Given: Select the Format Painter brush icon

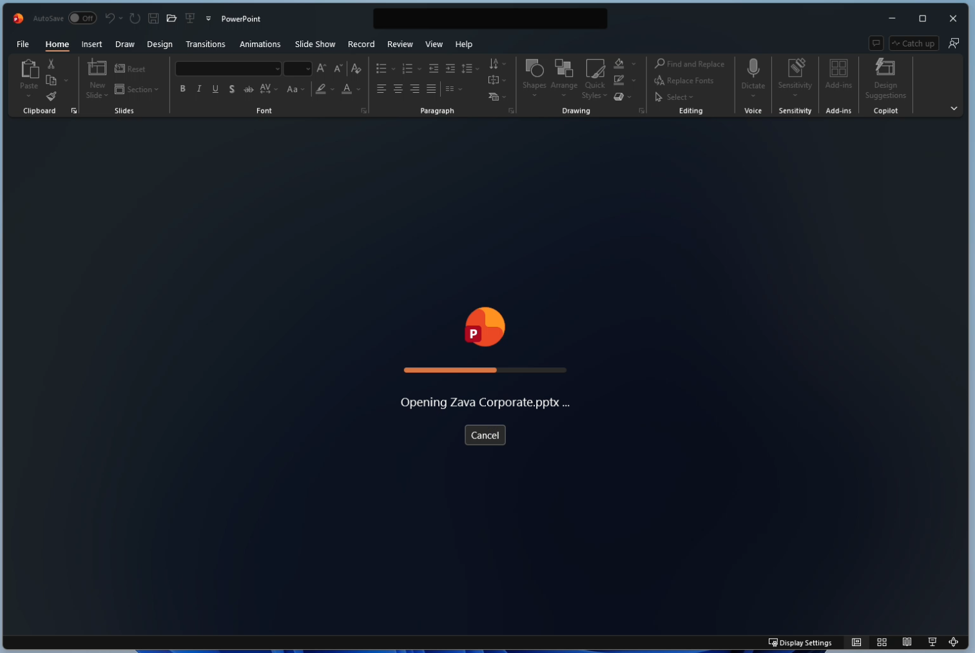Looking at the screenshot, I should [x=51, y=96].
